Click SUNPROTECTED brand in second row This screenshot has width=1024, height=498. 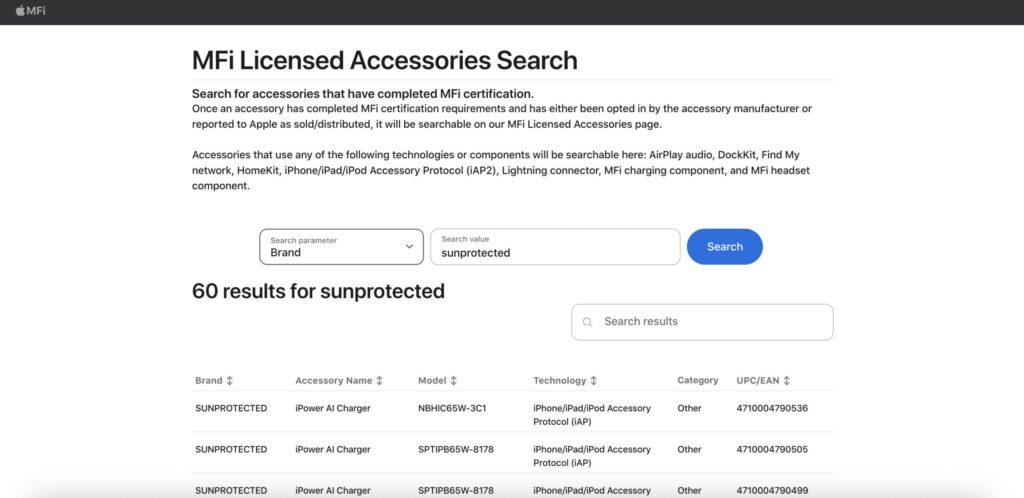(231, 450)
